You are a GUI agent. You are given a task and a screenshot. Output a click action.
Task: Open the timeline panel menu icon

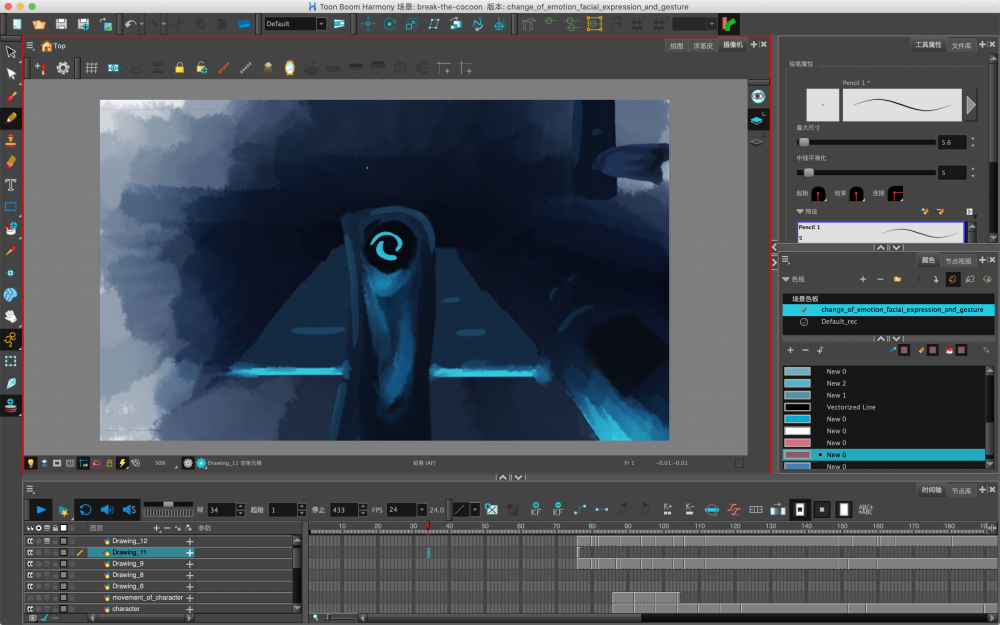(x=29, y=490)
